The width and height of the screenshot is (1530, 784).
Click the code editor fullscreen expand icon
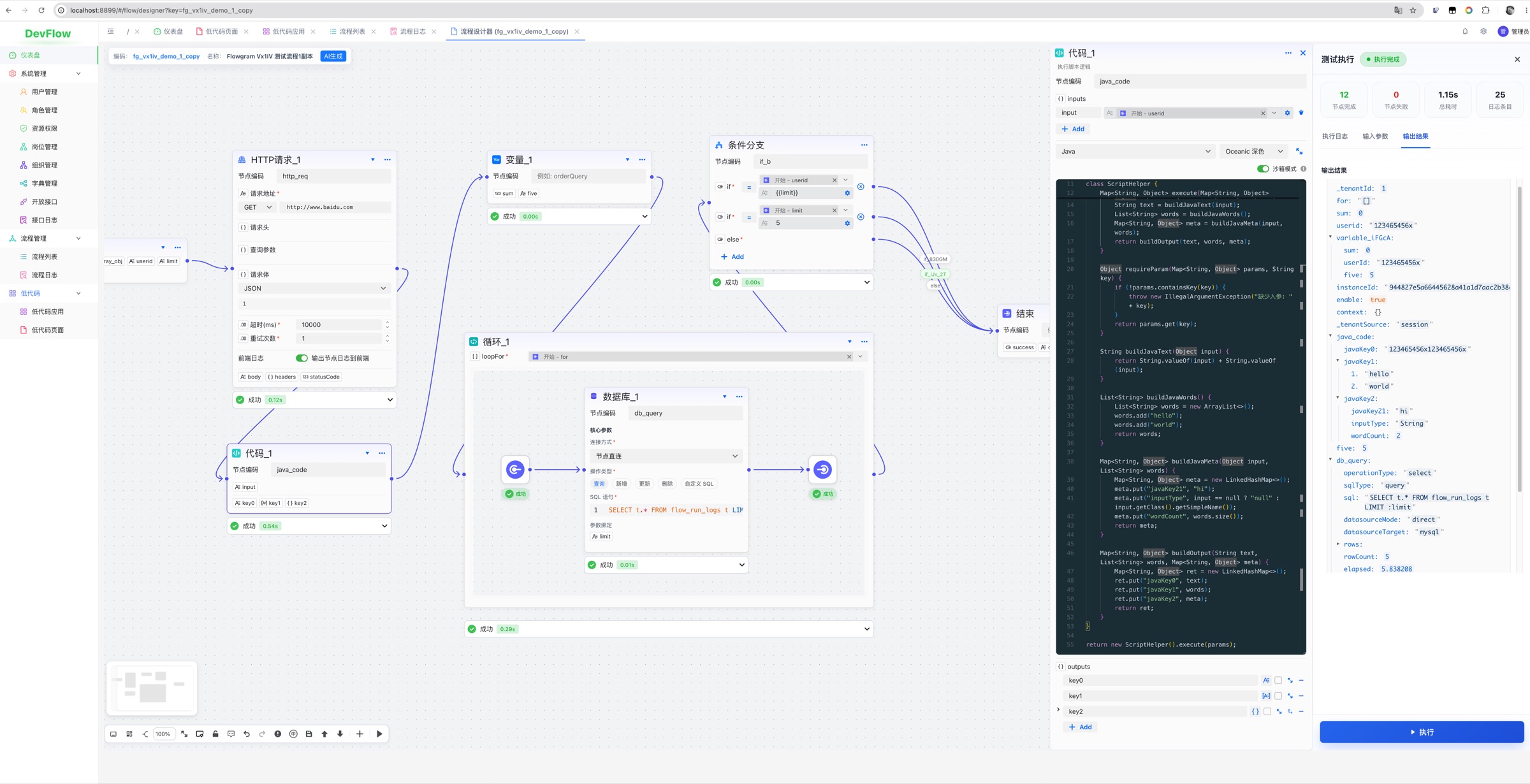pyautogui.click(x=1299, y=152)
